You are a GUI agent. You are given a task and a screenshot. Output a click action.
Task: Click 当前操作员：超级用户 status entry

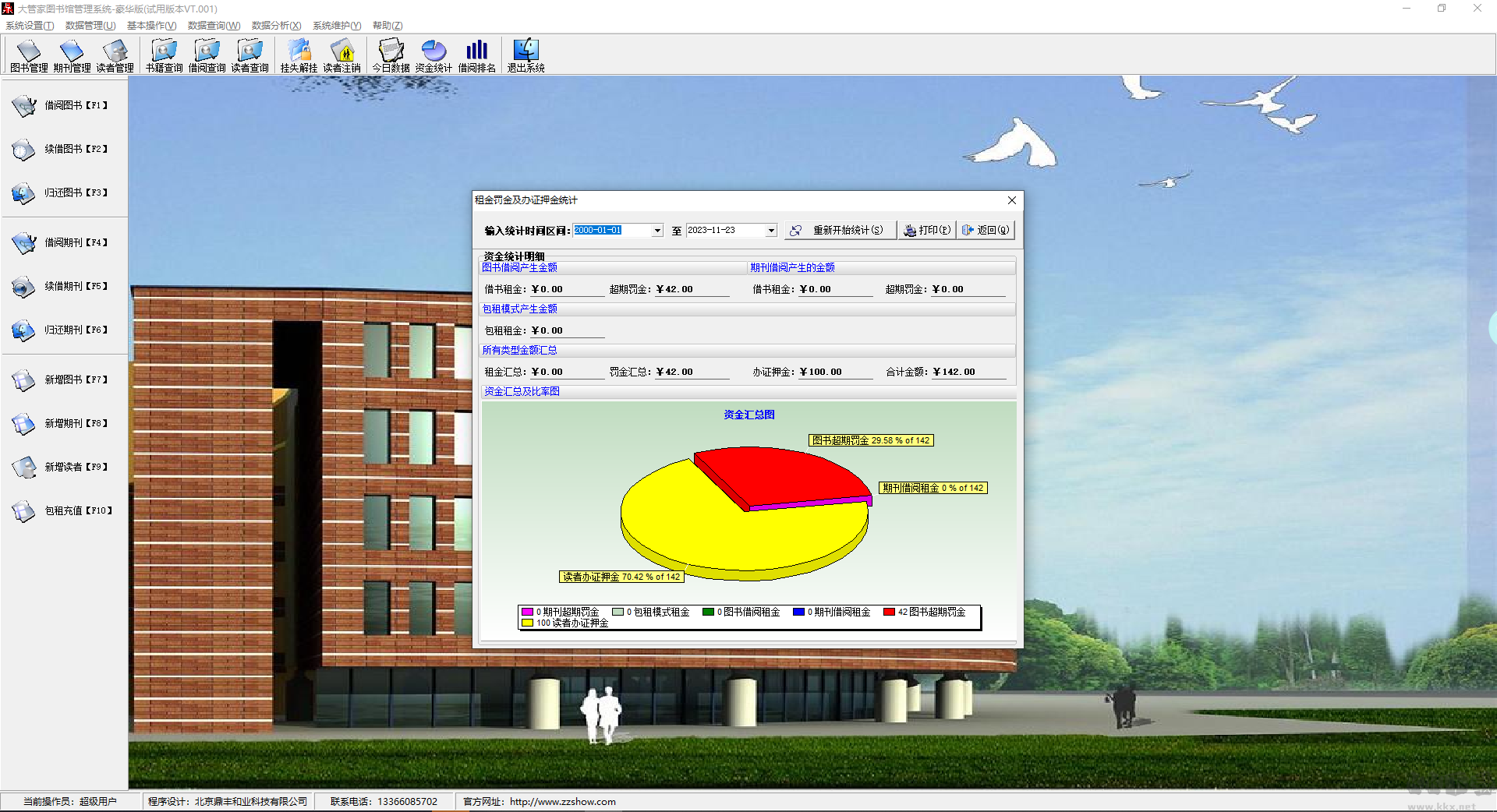point(69,801)
